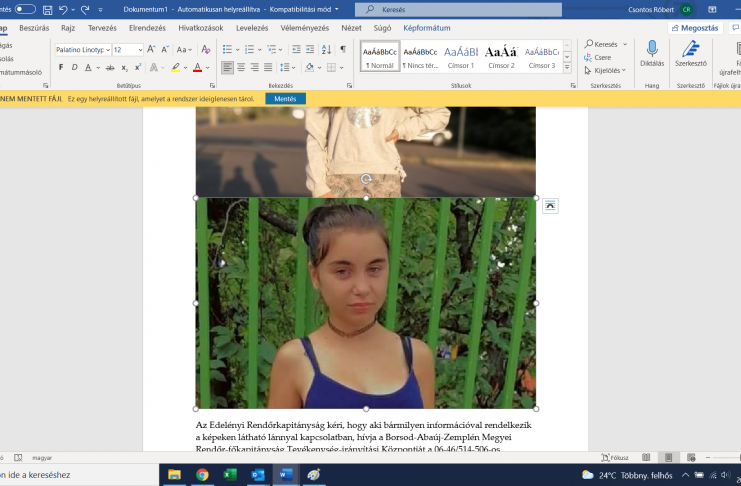Open the Szerkesztő editor pen icon
Viewport: 741px width, 486px height.
tap(690, 48)
